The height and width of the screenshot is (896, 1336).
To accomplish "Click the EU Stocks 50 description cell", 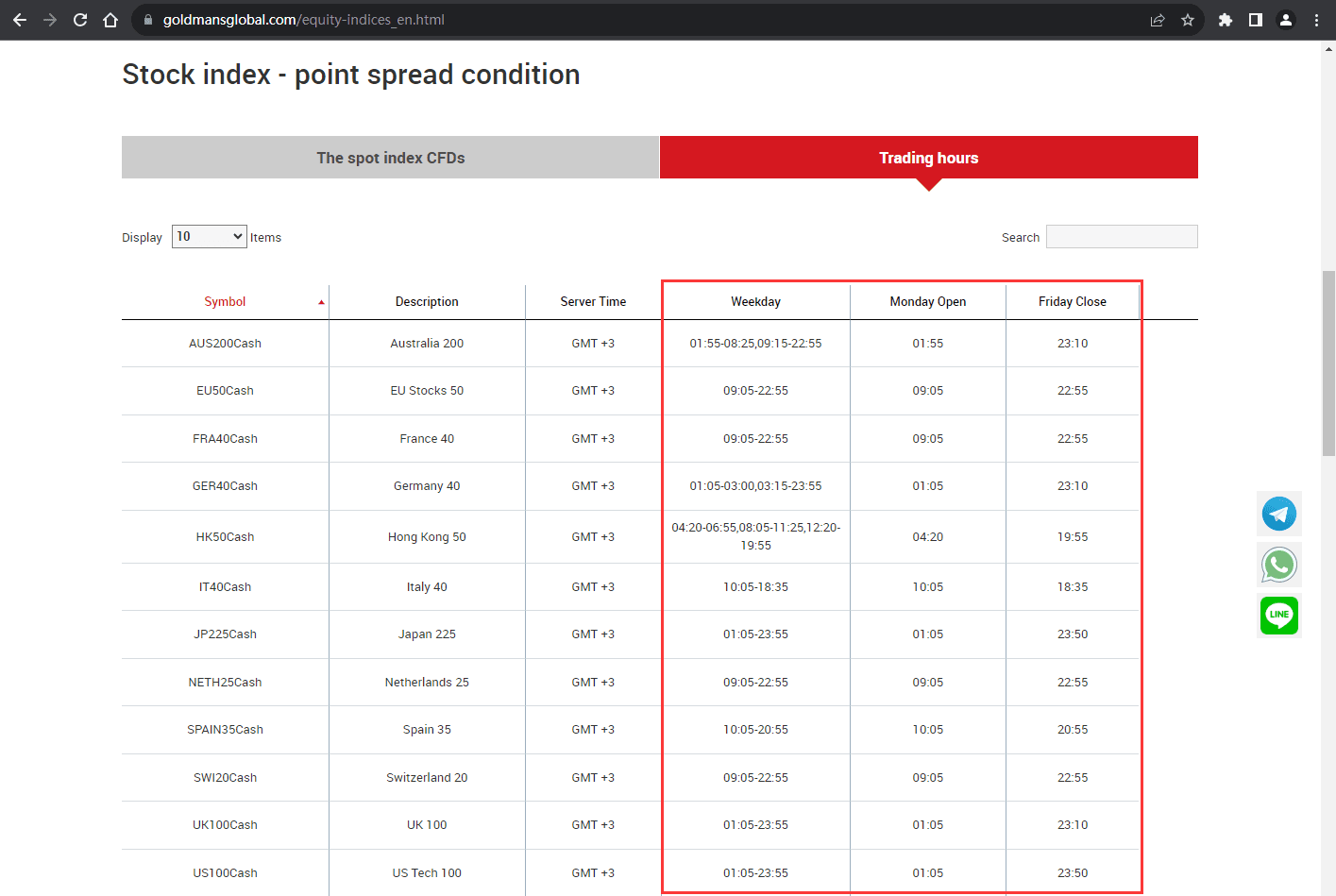I will click(x=427, y=391).
